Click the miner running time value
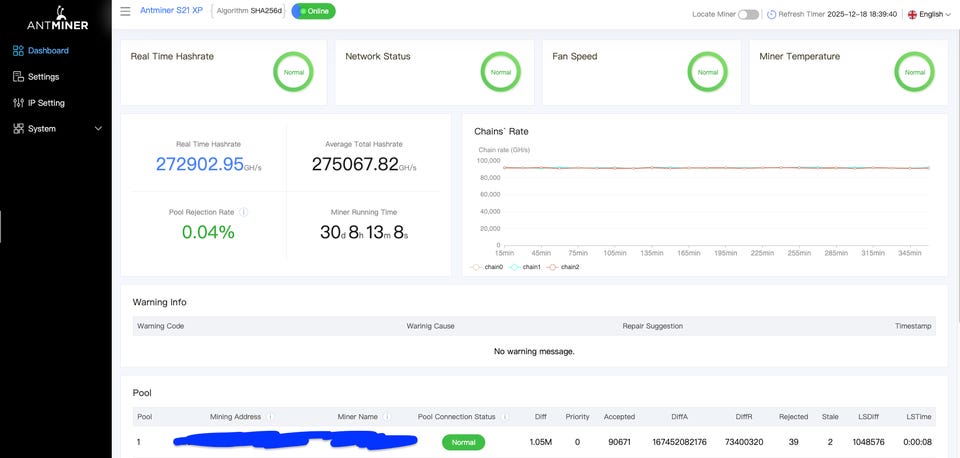 coord(364,232)
